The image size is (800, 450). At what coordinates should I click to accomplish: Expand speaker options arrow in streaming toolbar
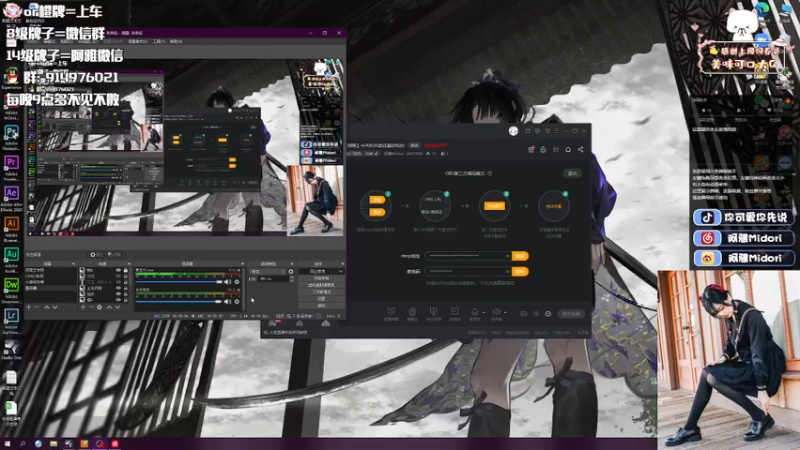(x=505, y=312)
